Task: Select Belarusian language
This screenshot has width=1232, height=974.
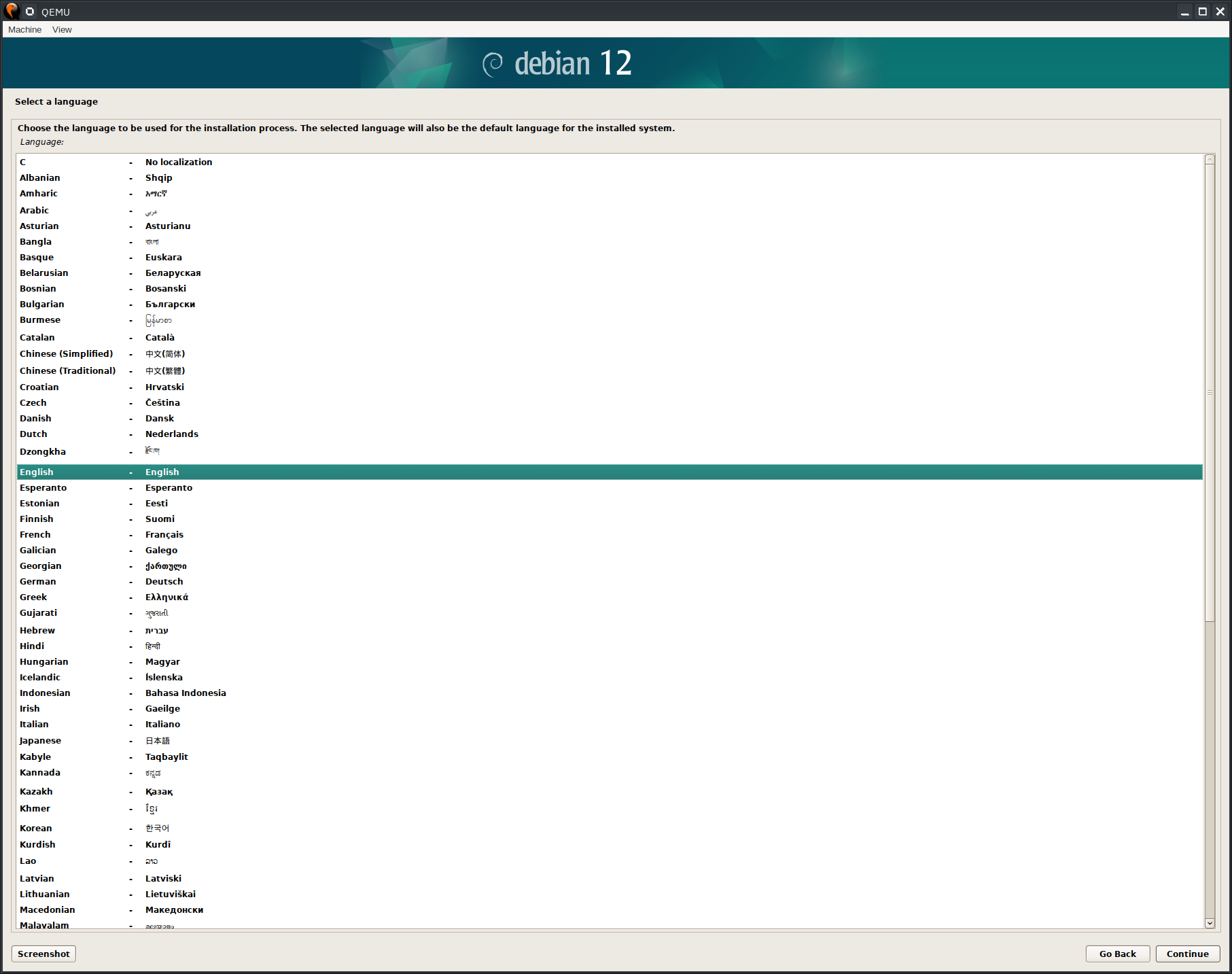Action: pyautogui.click(x=610, y=273)
